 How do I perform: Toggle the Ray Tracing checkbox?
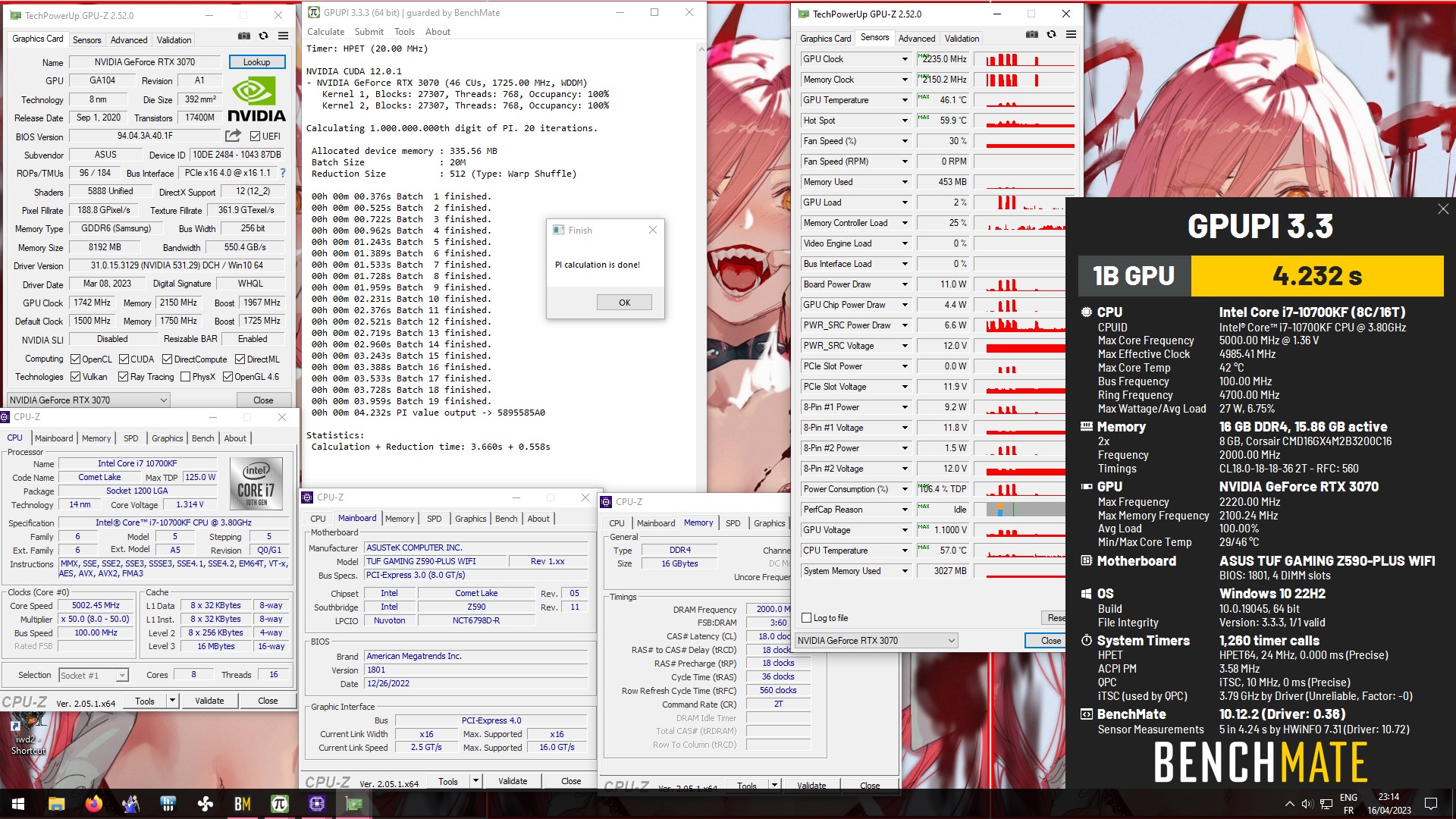(123, 376)
